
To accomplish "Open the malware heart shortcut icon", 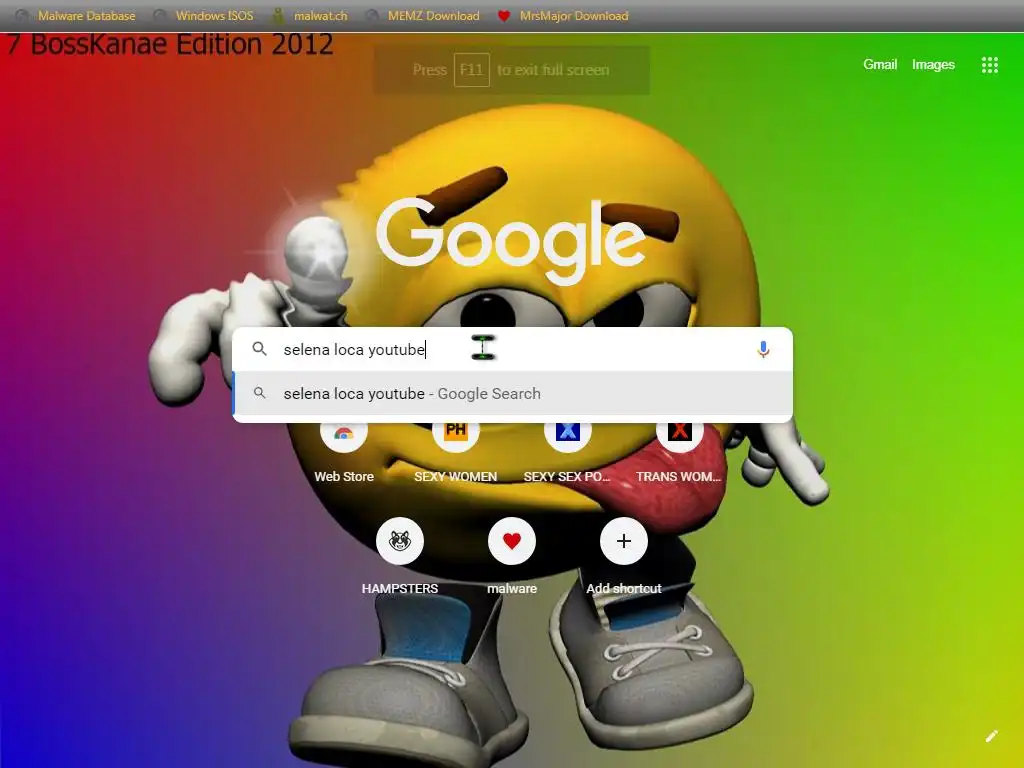I will (512, 541).
